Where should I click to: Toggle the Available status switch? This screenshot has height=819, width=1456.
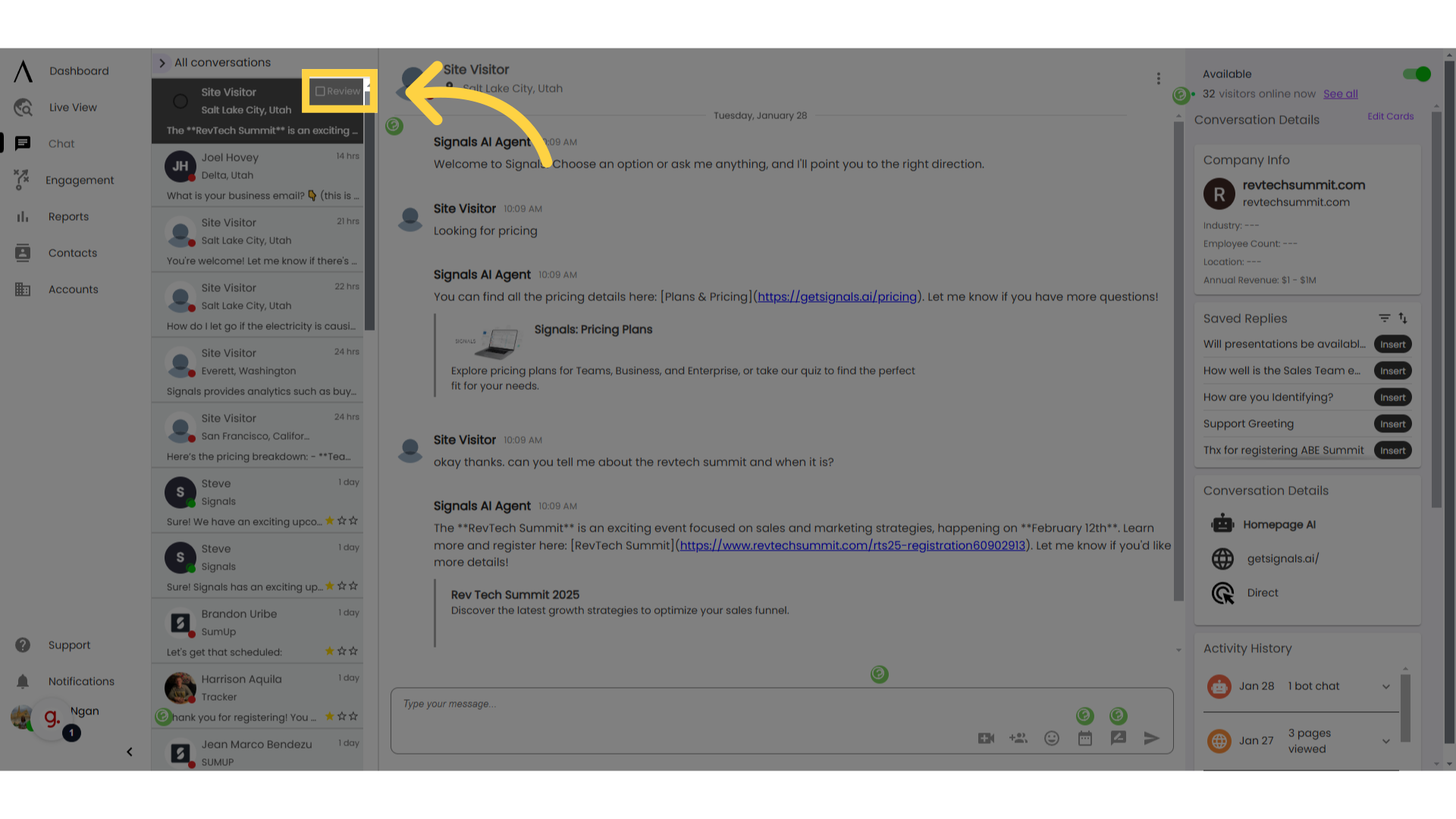(x=1417, y=74)
